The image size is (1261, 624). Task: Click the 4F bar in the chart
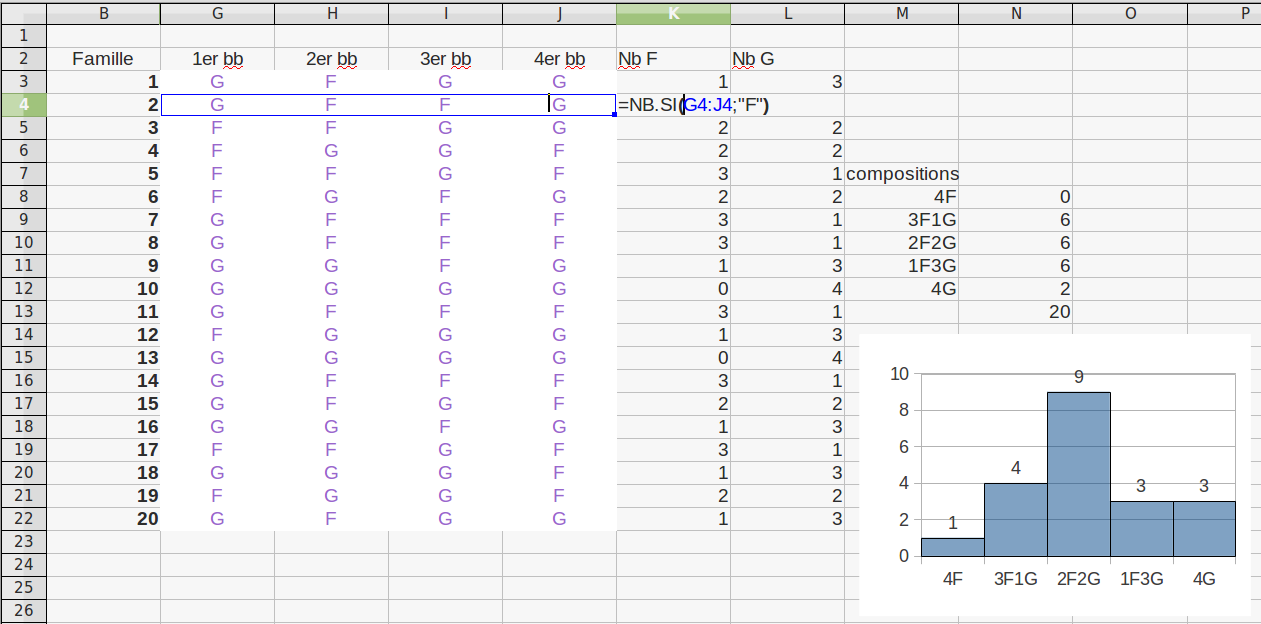point(952,546)
